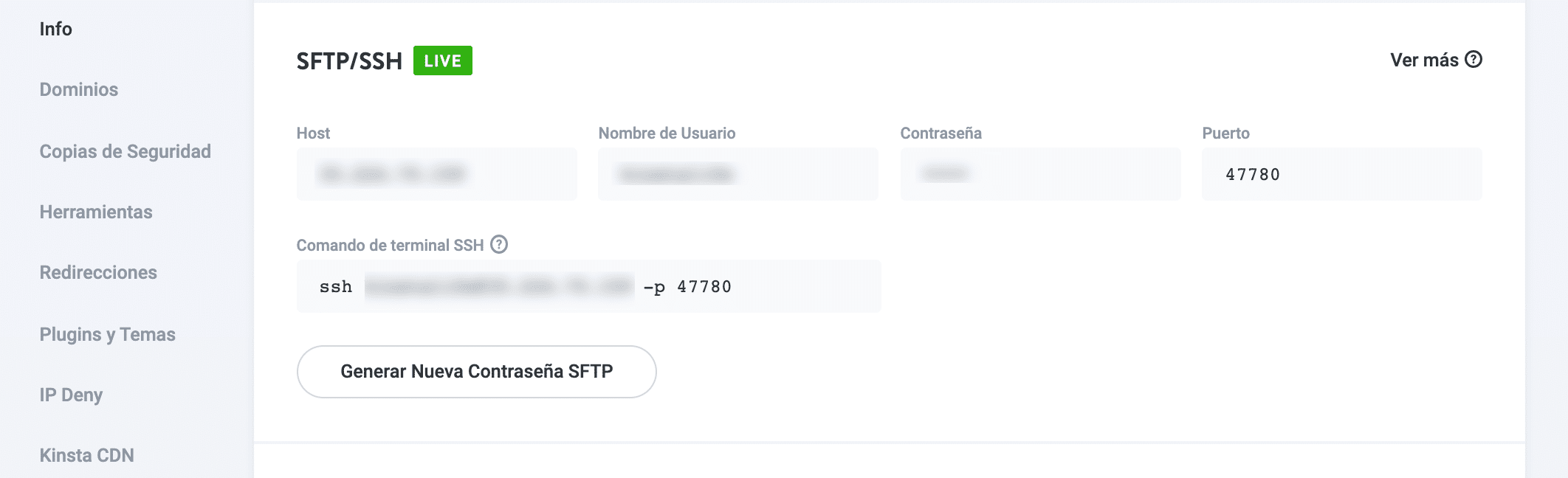This screenshot has height=478, width=1568.
Task: Select Herramientas in the sidebar
Action: (x=96, y=212)
